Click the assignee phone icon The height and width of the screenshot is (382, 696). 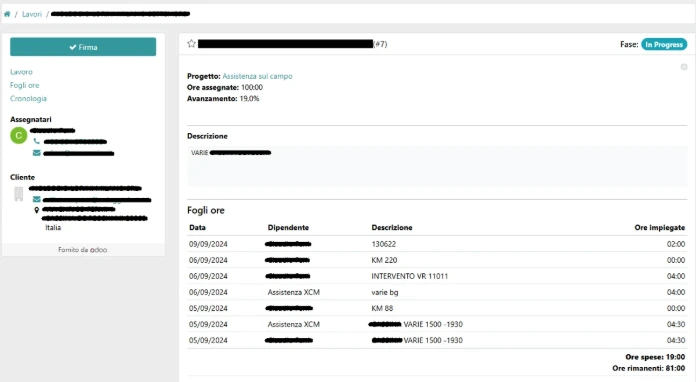(36, 141)
